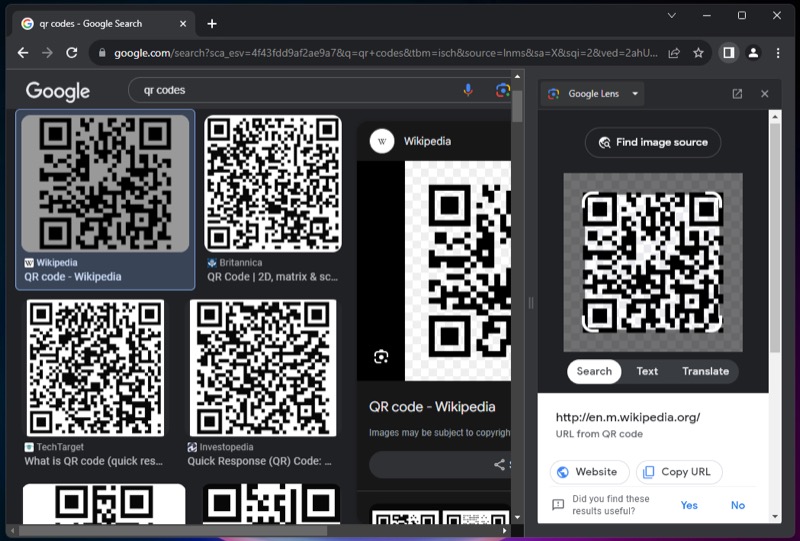Click the Lens panel scrollbar down arrow
The width and height of the screenshot is (800, 541).
[x=775, y=516]
